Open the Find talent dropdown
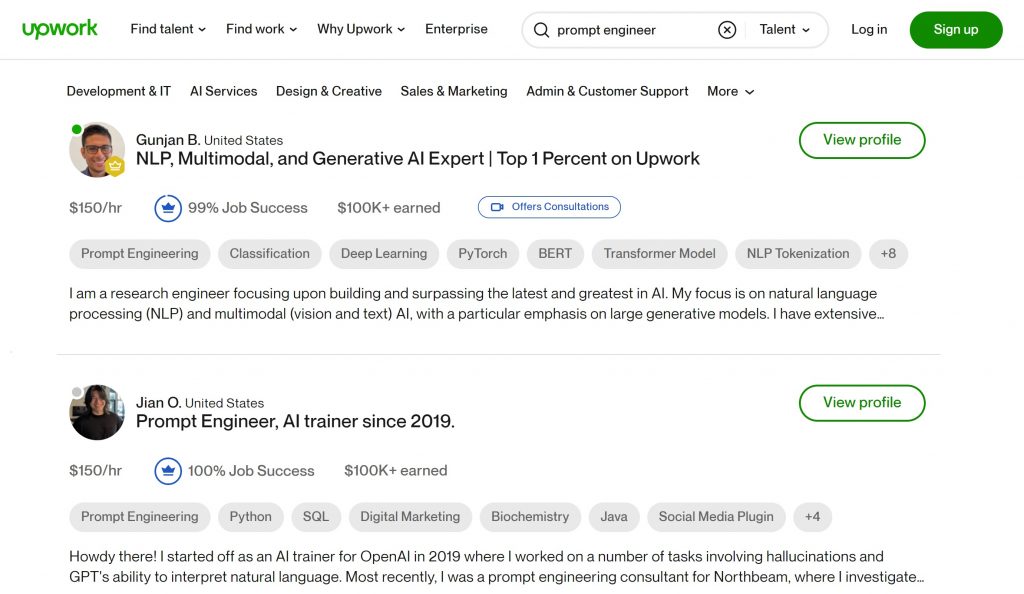 coord(167,29)
